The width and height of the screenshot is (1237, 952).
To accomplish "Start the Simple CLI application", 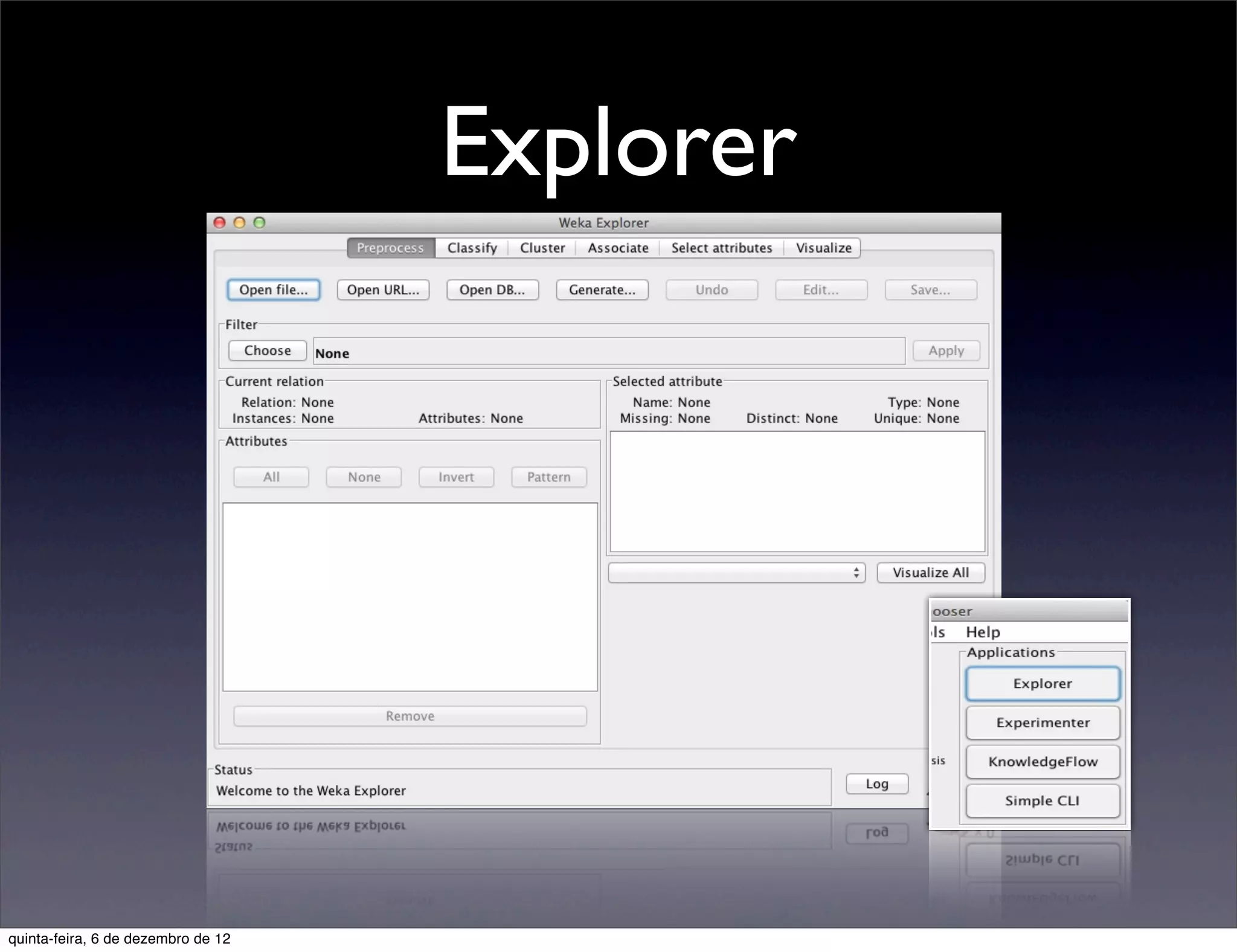I will pyautogui.click(x=1042, y=801).
